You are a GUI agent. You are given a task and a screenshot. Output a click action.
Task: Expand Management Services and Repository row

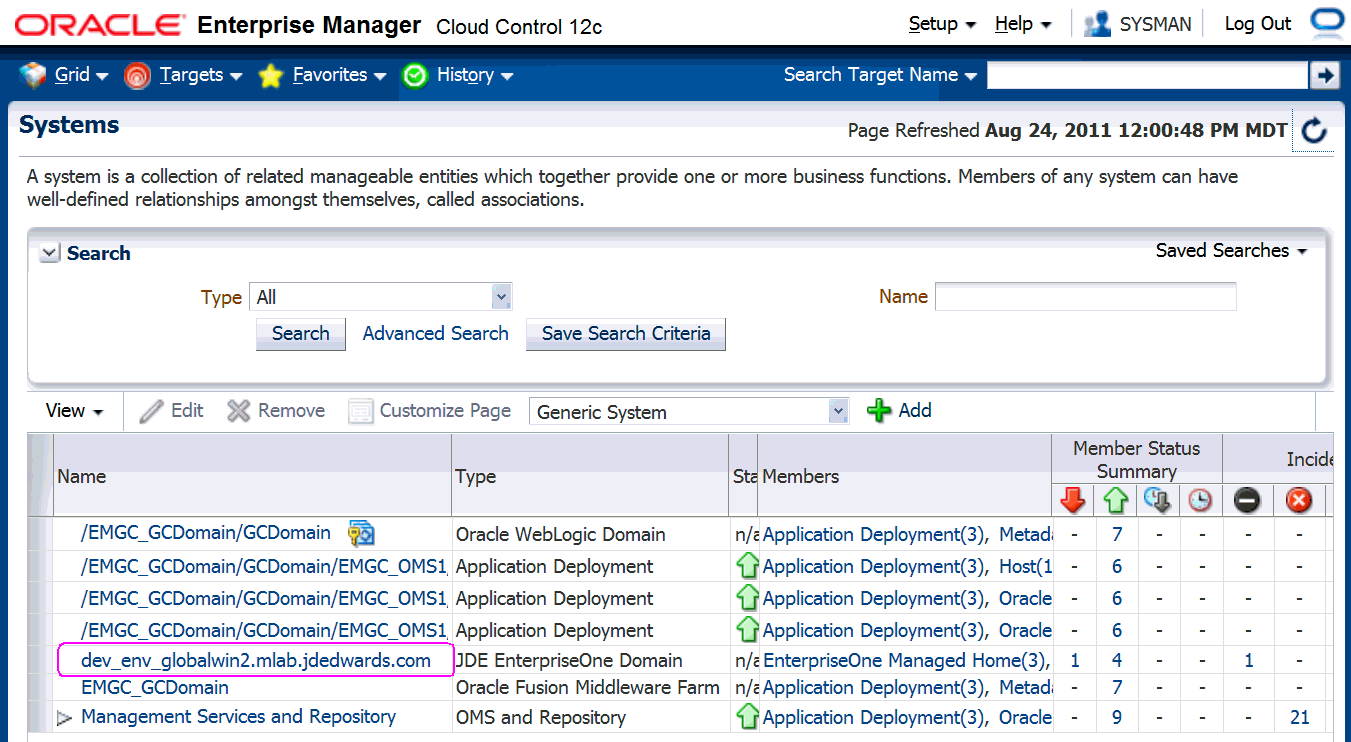click(65, 718)
